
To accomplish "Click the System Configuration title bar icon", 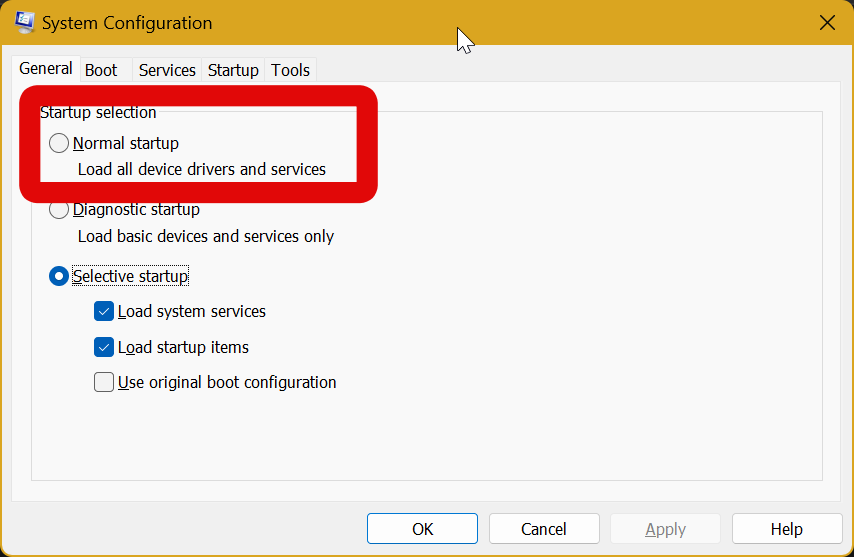I will [25, 22].
